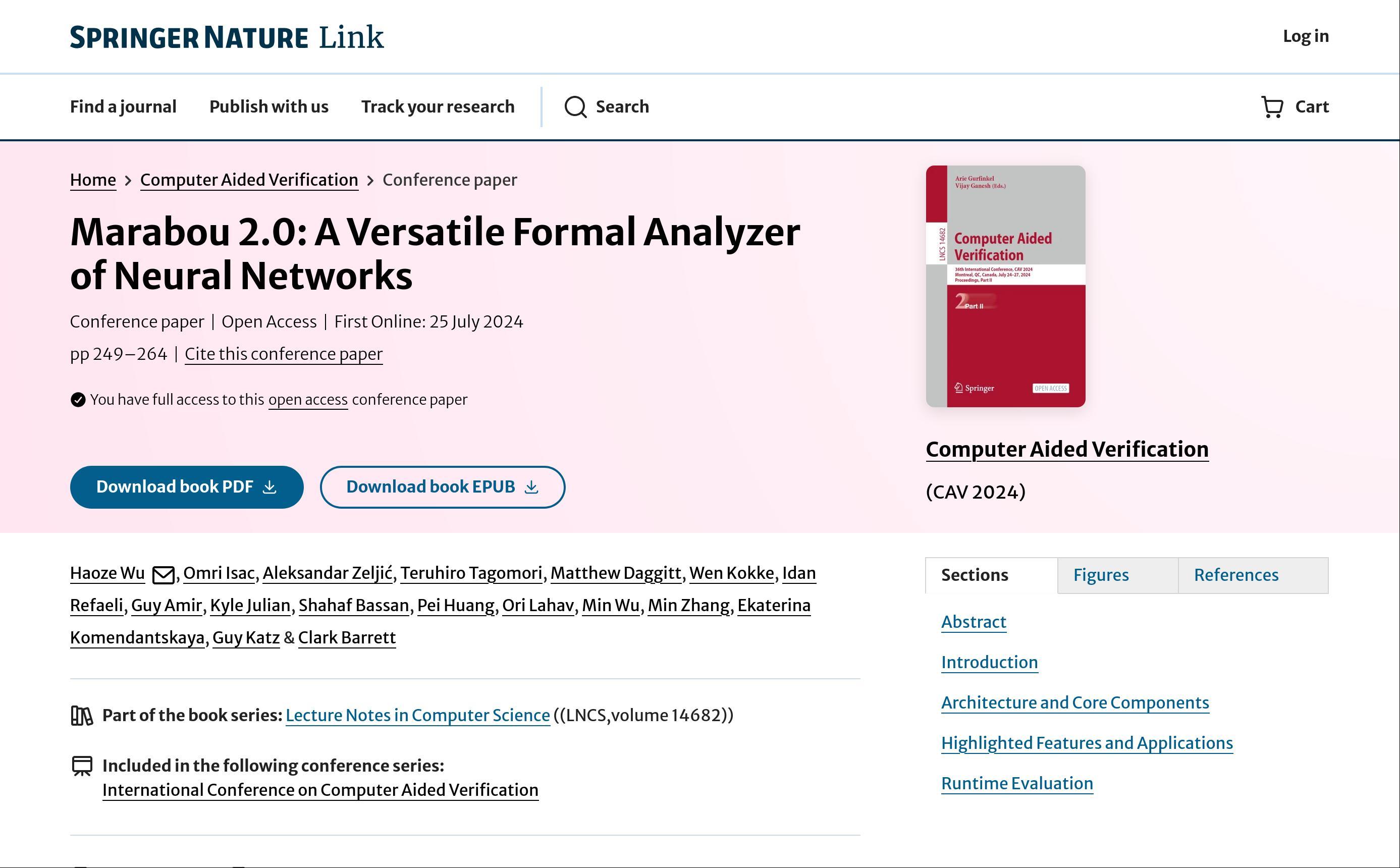
Task: Click the Lecture Notes in Computer Science link
Action: click(x=417, y=715)
